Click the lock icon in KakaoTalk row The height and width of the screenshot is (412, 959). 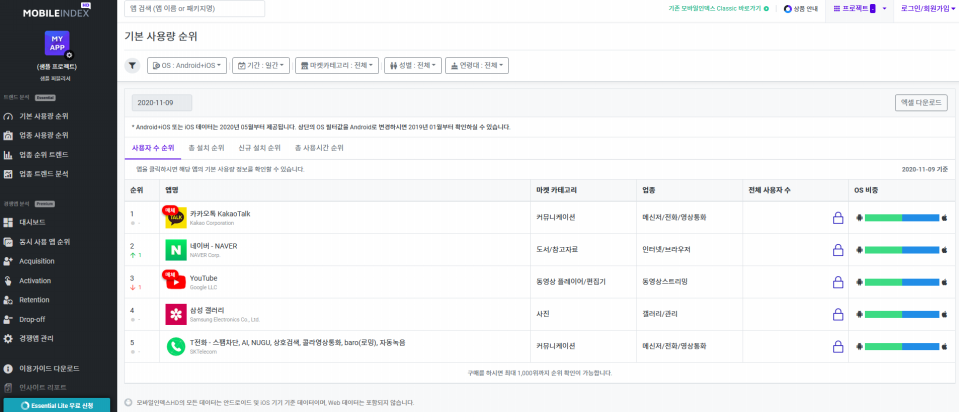[838, 218]
